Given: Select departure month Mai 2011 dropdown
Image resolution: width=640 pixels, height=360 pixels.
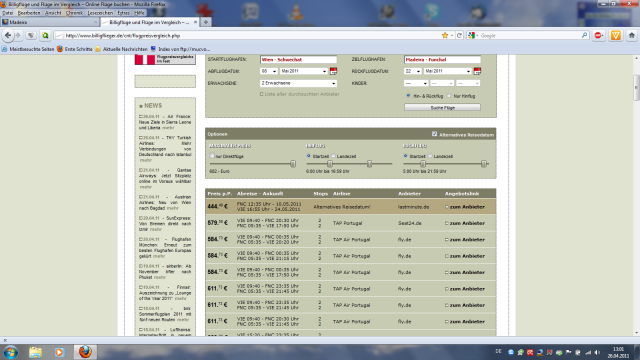Looking at the screenshot, I should click(304, 71).
